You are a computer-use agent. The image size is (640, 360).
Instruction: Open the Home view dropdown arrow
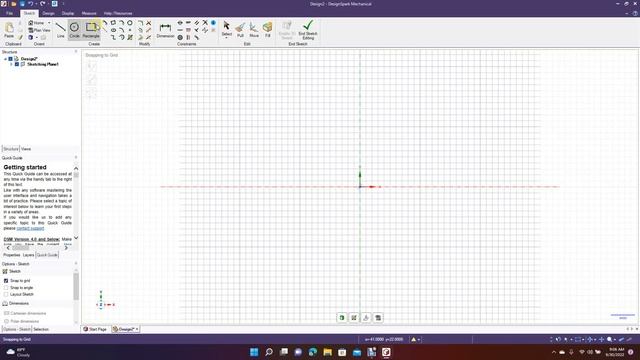point(49,23)
